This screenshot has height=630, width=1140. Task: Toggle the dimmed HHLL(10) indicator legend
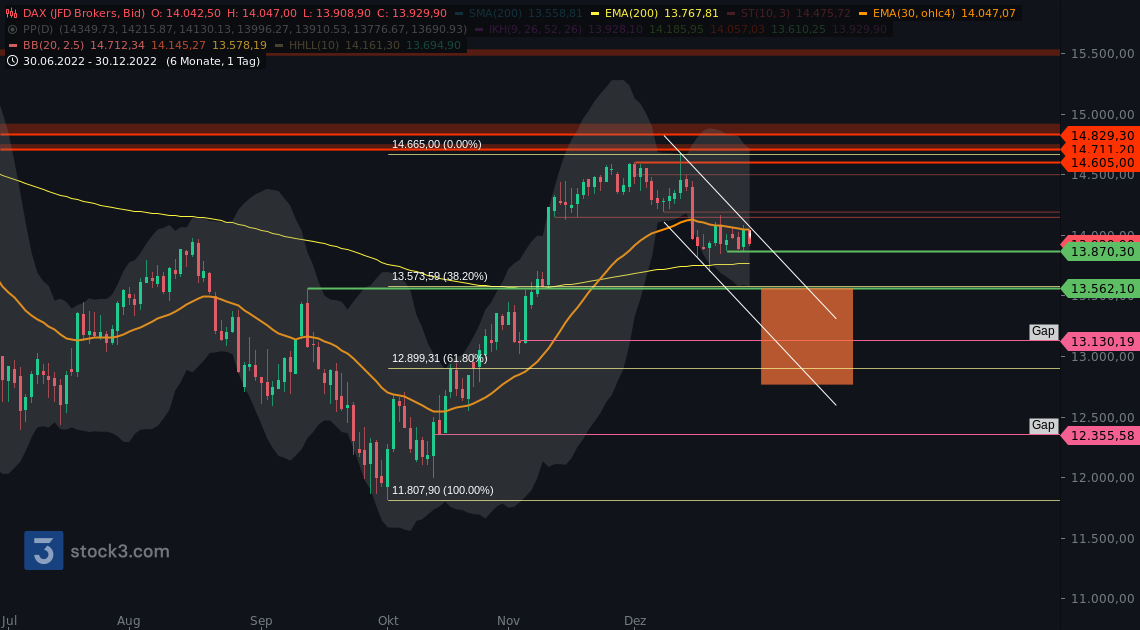(313, 45)
